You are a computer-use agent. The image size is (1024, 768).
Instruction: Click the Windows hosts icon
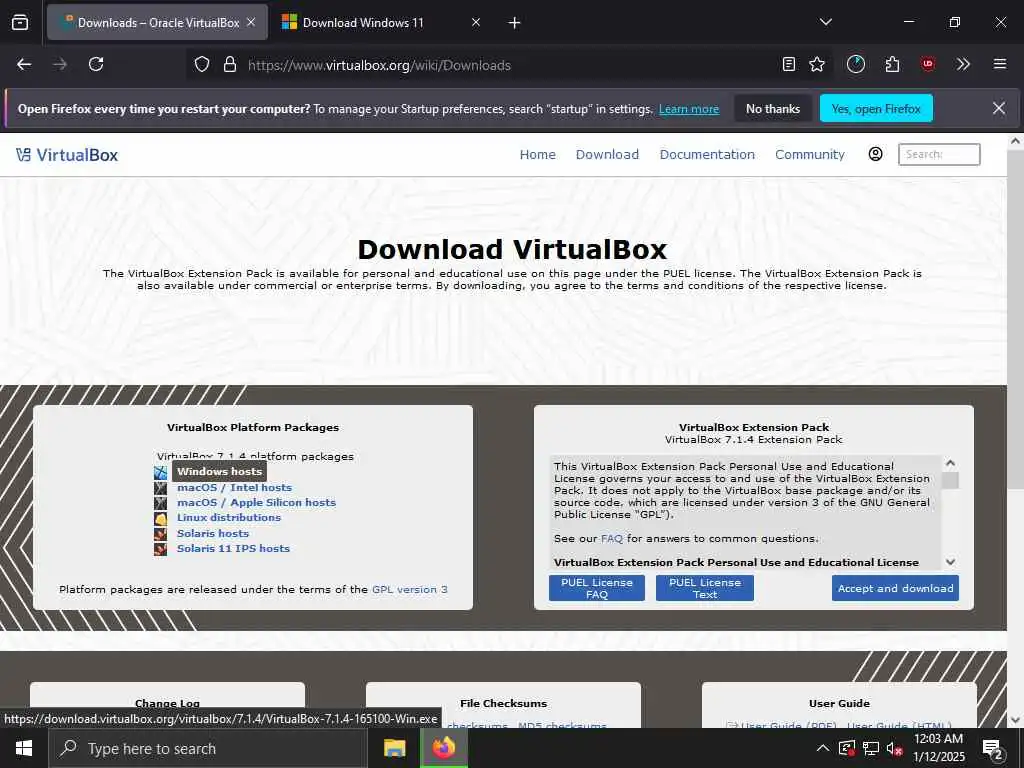[161, 472]
